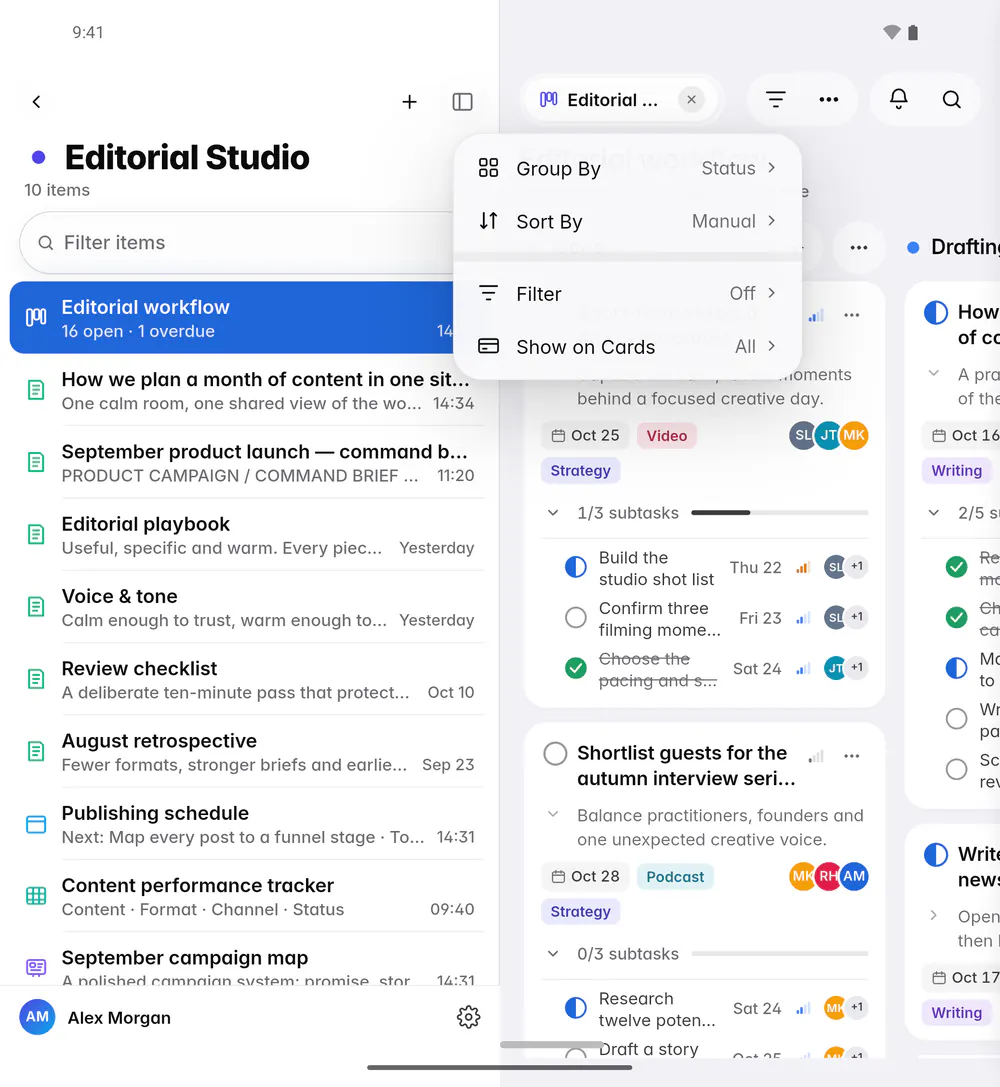Open September product launch command brief
This screenshot has width=1000, height=1087.
[249, 463]
